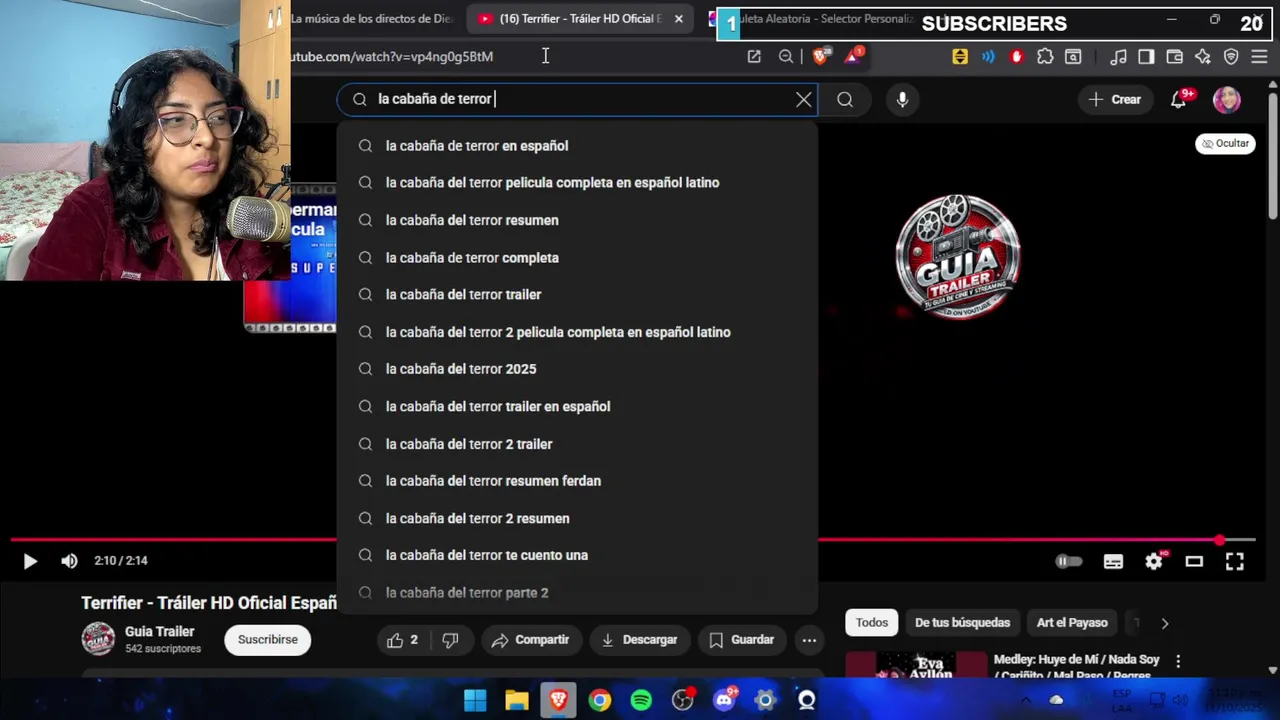Open Brave VPN shield icon
The image size is (1280, 720).
1231,57
